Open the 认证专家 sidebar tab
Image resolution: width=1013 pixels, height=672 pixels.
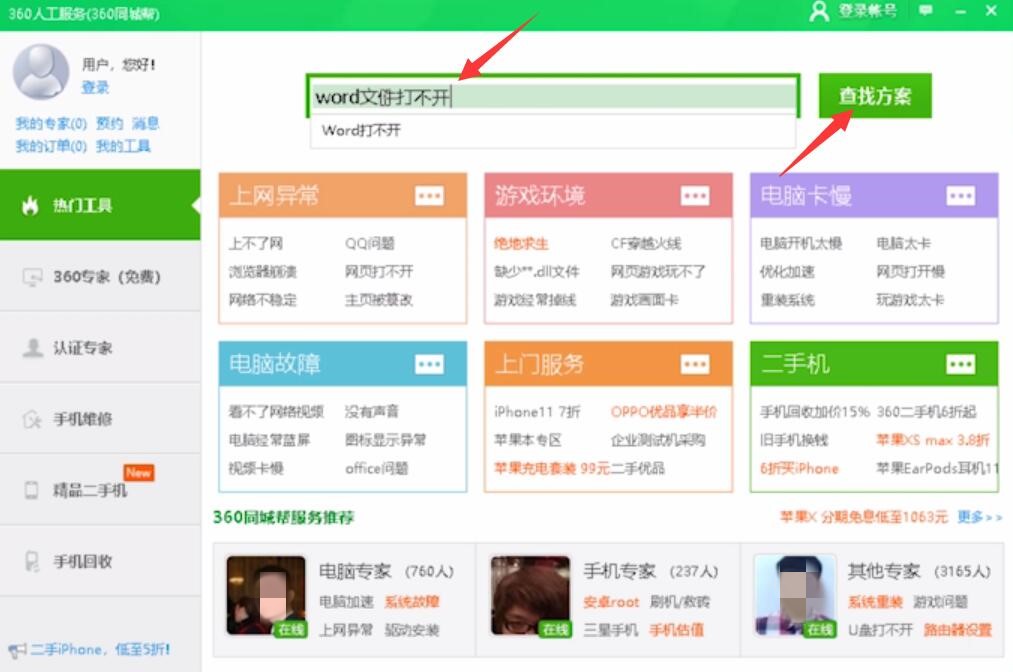(100, 348)
